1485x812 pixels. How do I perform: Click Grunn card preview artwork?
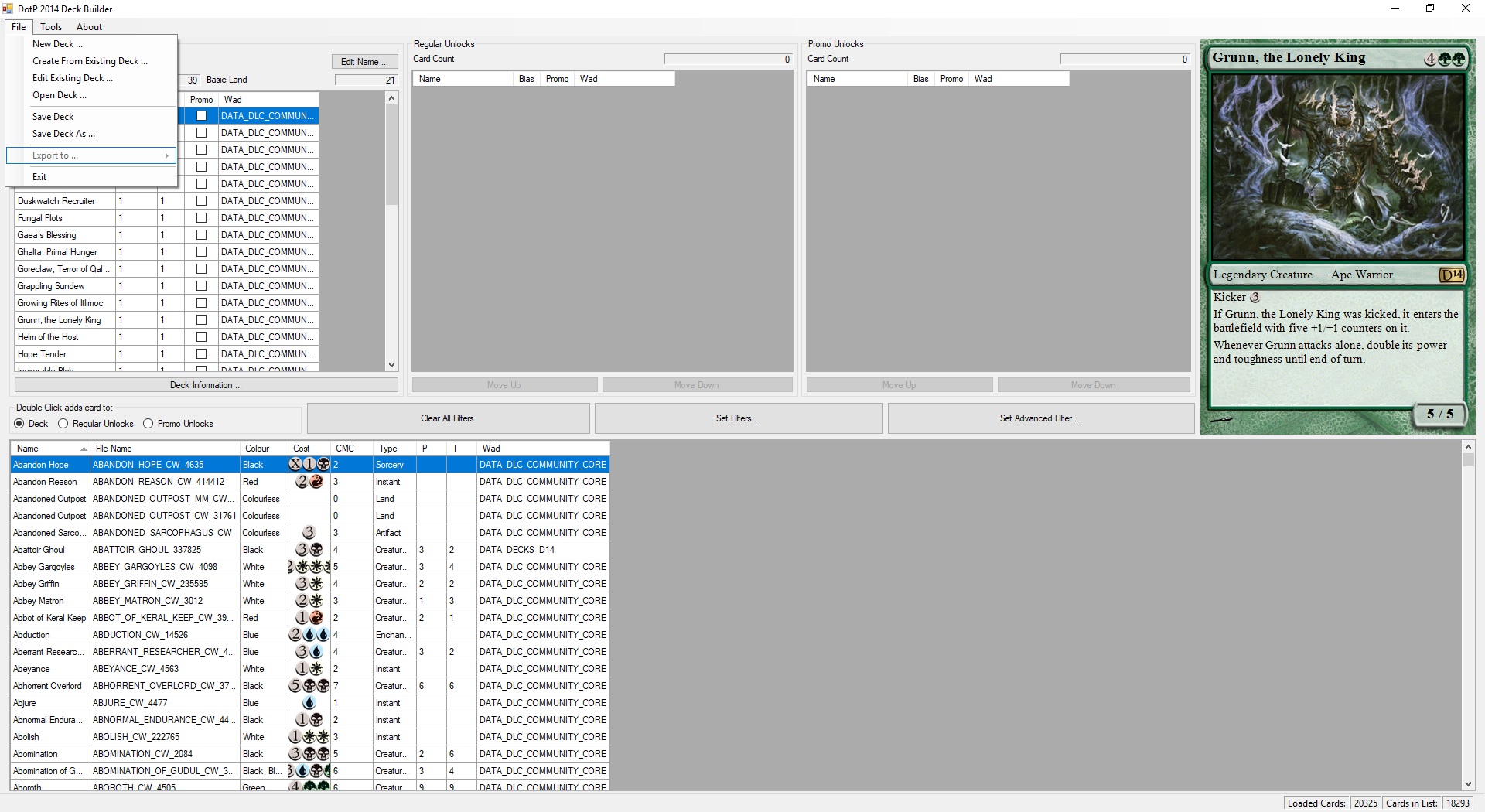click(1338, 166)
